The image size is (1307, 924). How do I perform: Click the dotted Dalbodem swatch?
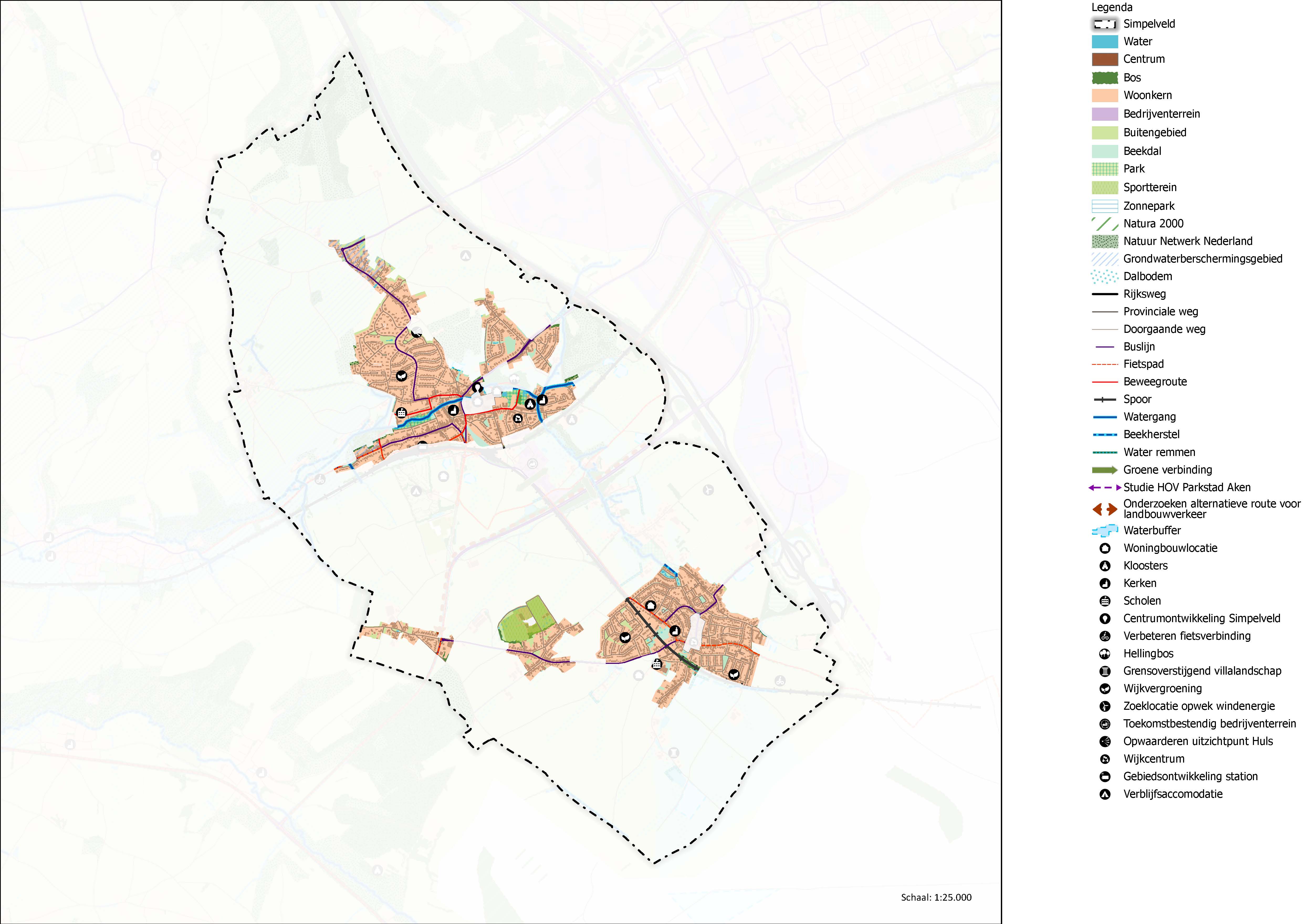1105,276
